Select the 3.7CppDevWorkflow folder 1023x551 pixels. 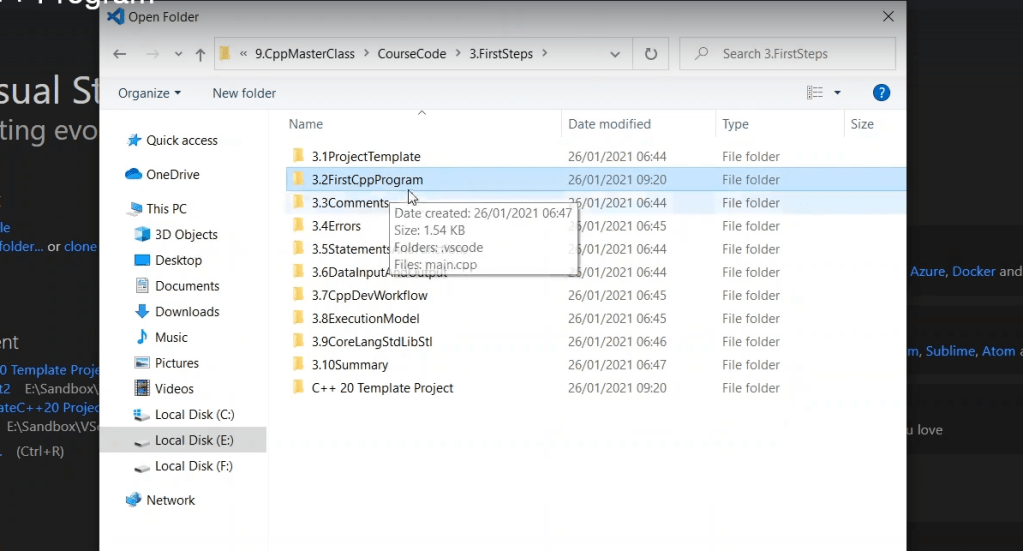click(369, 295)
